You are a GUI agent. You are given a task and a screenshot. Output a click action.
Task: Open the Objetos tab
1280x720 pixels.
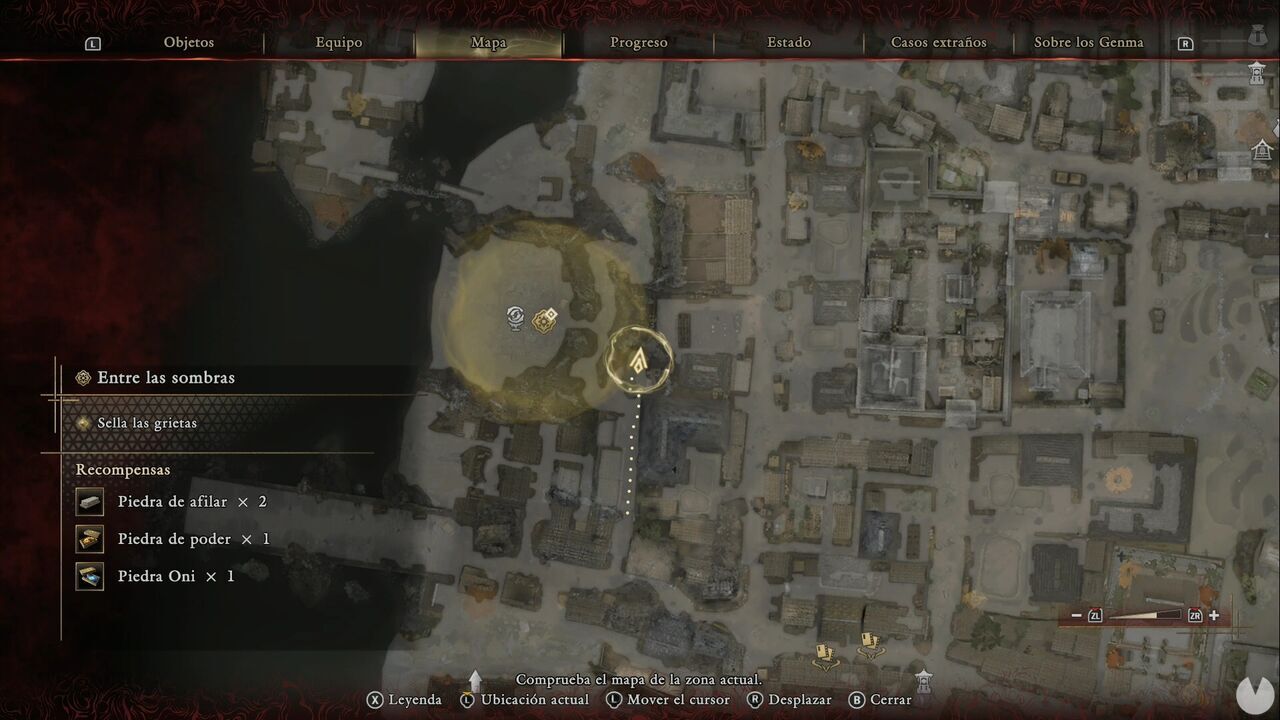[189, 43]
